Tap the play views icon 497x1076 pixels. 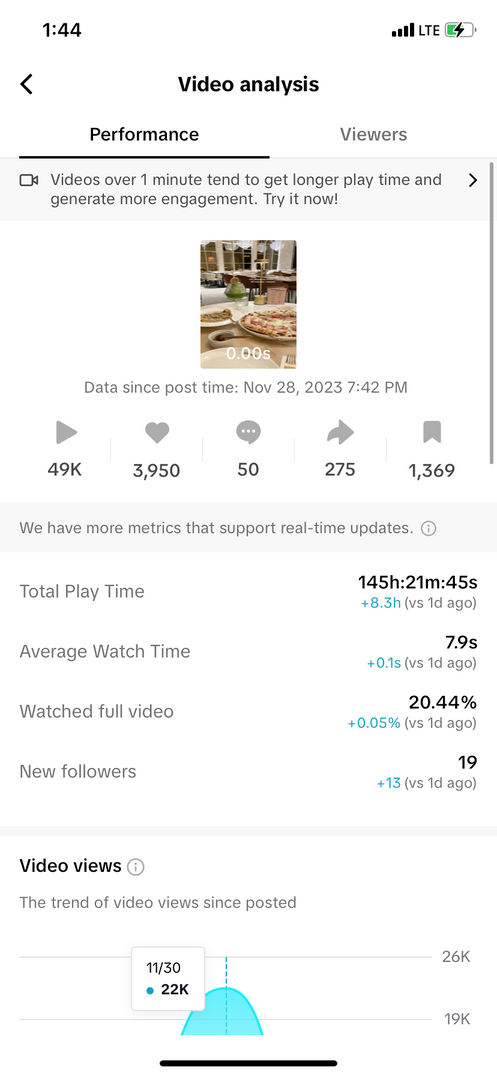point(66,432)
